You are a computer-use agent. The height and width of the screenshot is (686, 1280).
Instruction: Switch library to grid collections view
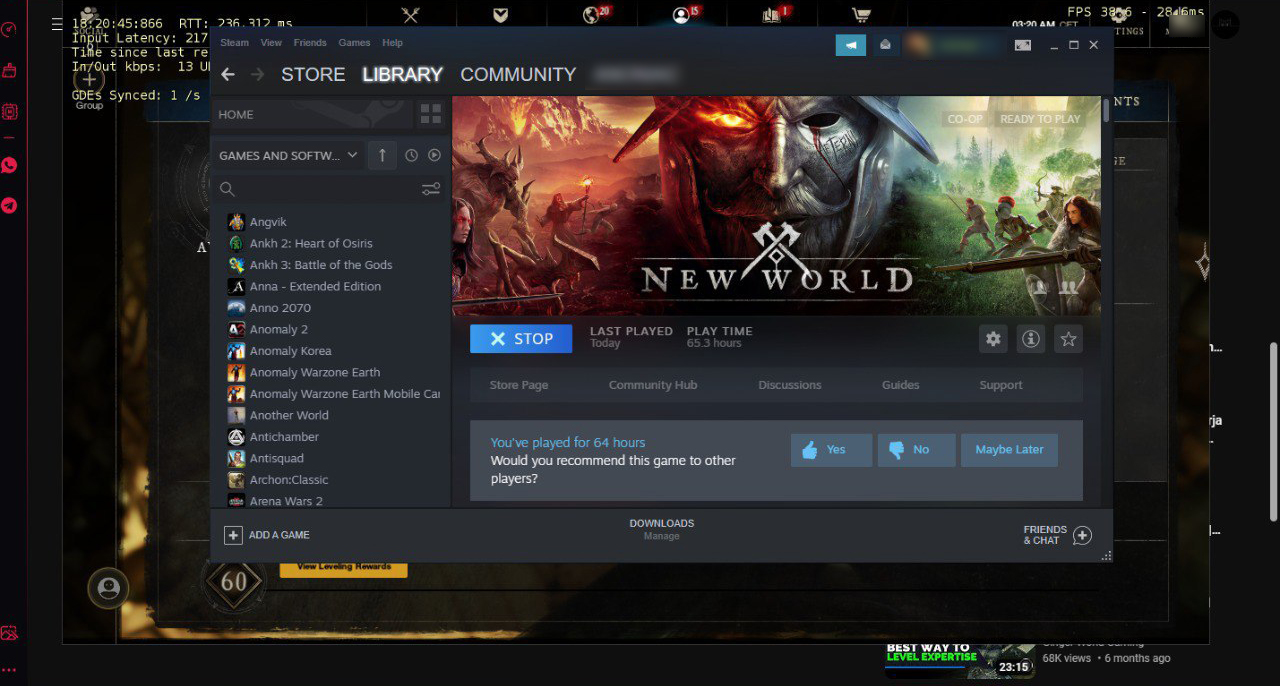click(431, 114)
